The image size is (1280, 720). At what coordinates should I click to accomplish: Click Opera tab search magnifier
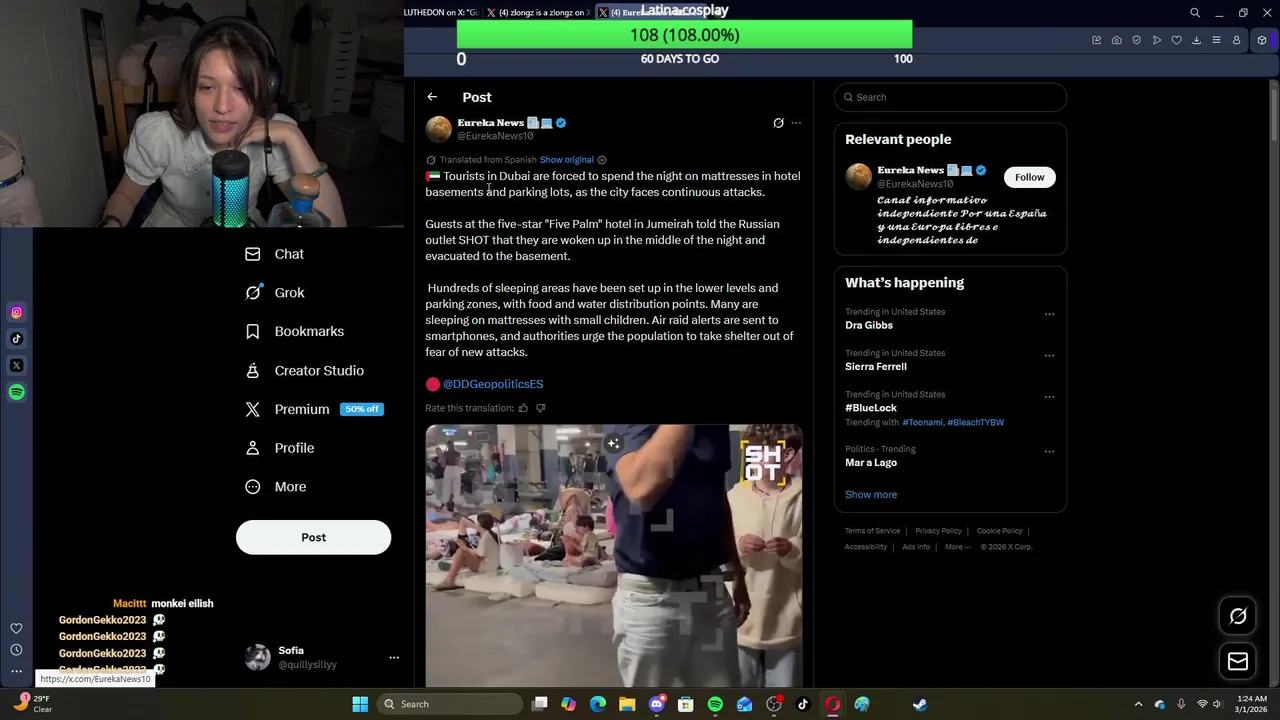tap(1195, 13)
